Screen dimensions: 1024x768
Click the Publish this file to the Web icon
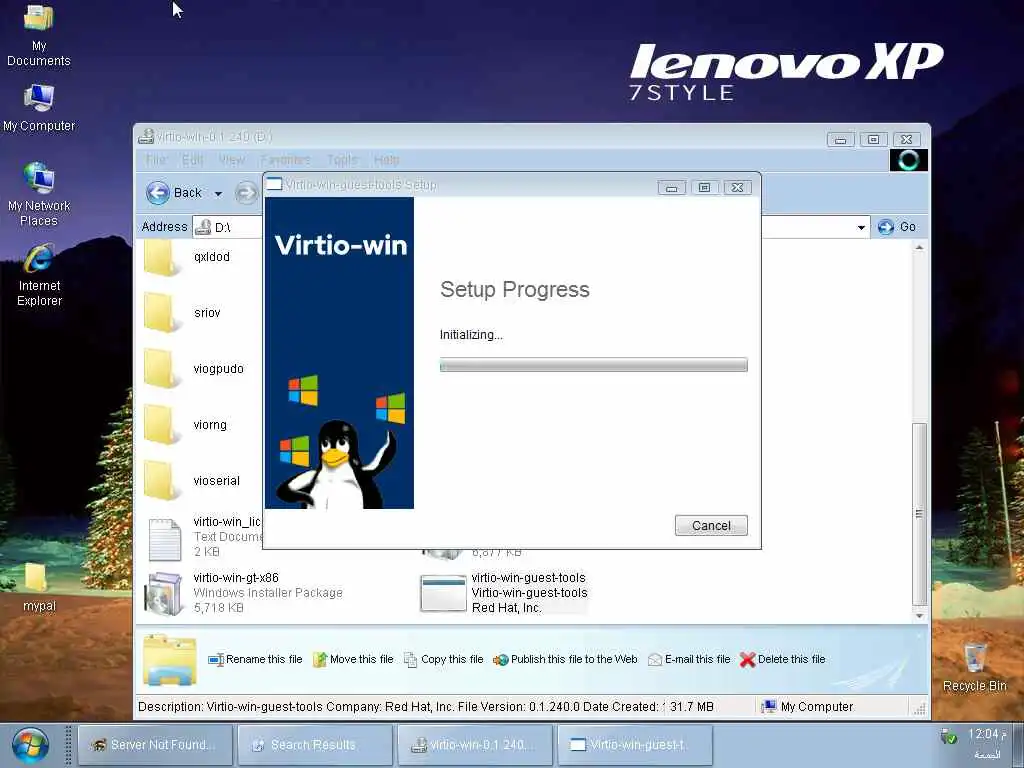click(500, 660)
